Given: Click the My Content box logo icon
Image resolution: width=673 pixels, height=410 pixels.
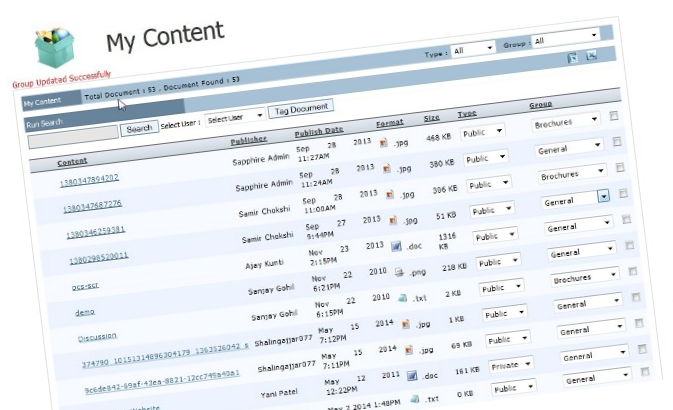Looking at the screenshot, I should pyautogui.click(x=52, y=47).
